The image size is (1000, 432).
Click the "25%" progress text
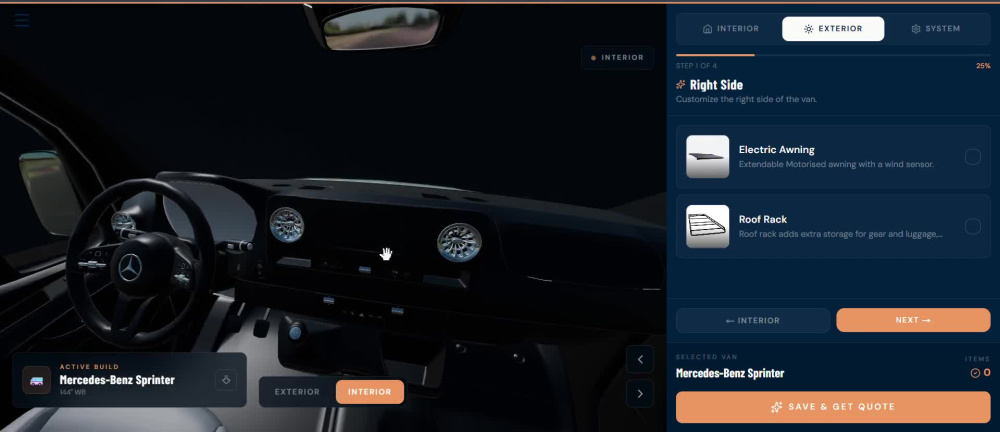[983, 66]
